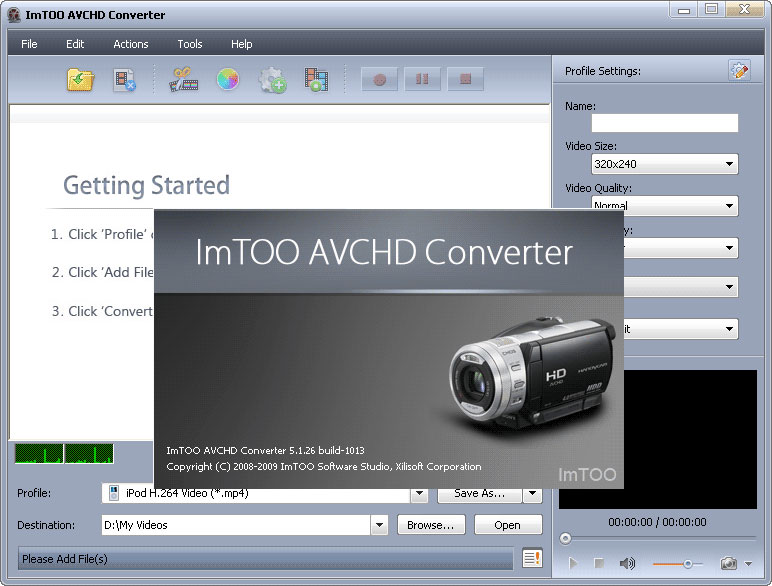Click the Remove file toolbar icon
This screenshot has width=772, height=586.
pyautogui.click(x=124, y=80)
